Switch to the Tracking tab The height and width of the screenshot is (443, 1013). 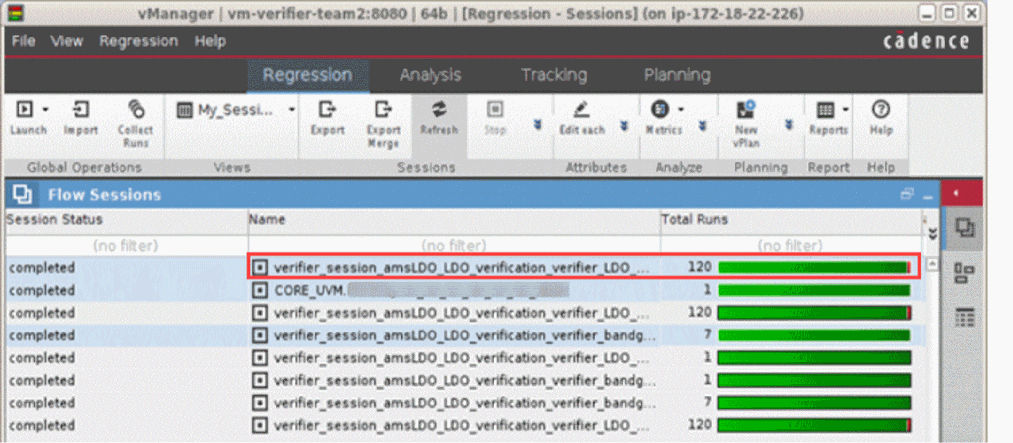point(554,75)
